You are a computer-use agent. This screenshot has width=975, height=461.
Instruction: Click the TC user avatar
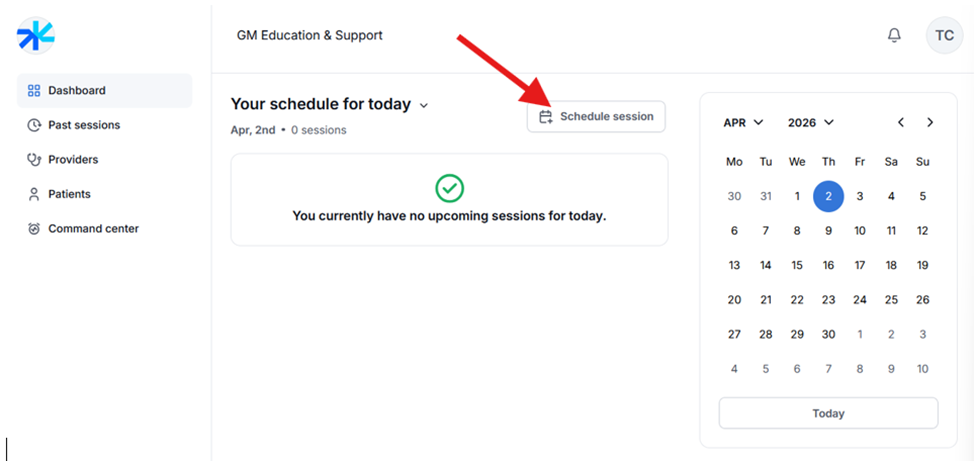944,35
